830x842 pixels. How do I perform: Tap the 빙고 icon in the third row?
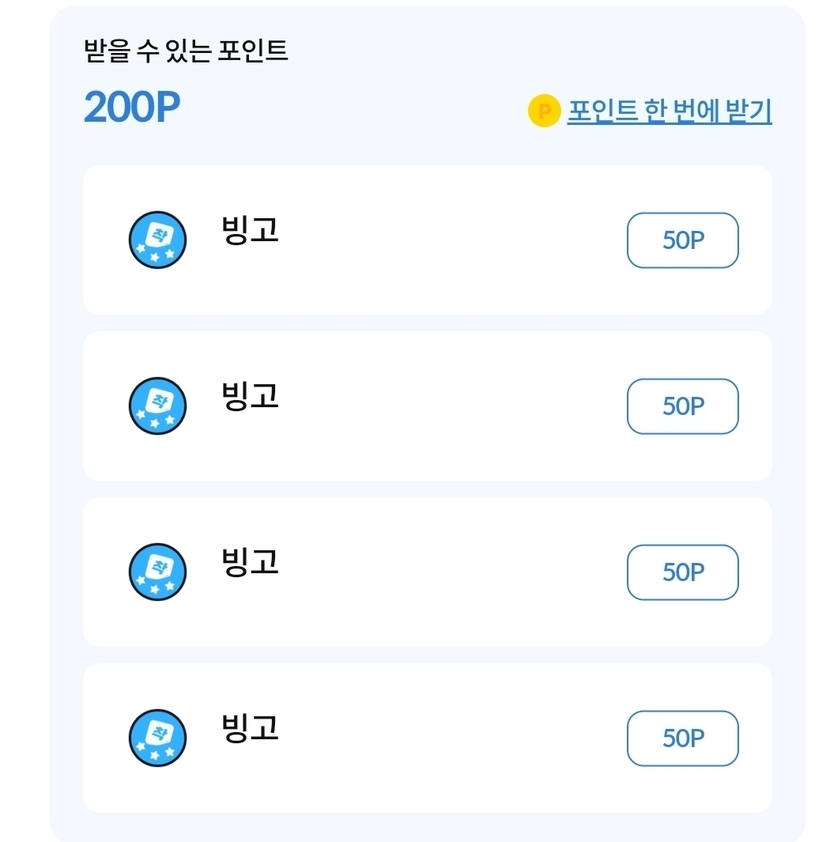[158, 572]
